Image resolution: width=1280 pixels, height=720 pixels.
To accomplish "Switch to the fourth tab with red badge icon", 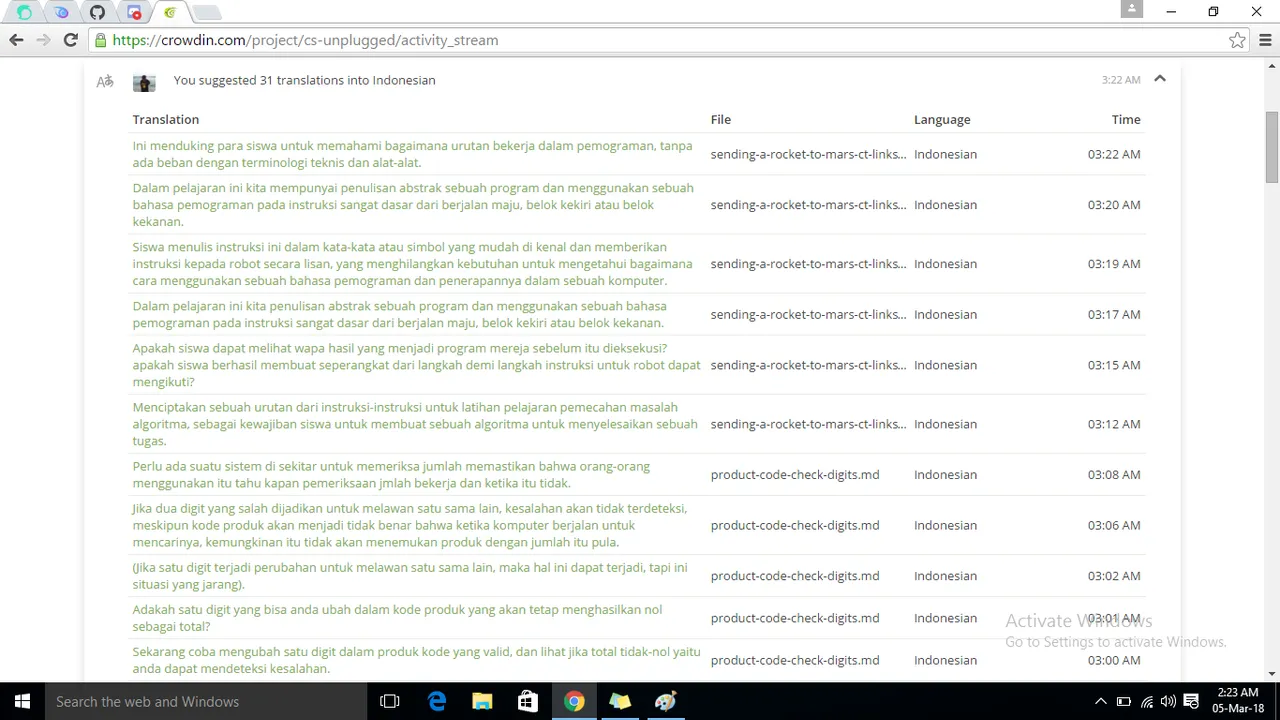I will [134, 13].
